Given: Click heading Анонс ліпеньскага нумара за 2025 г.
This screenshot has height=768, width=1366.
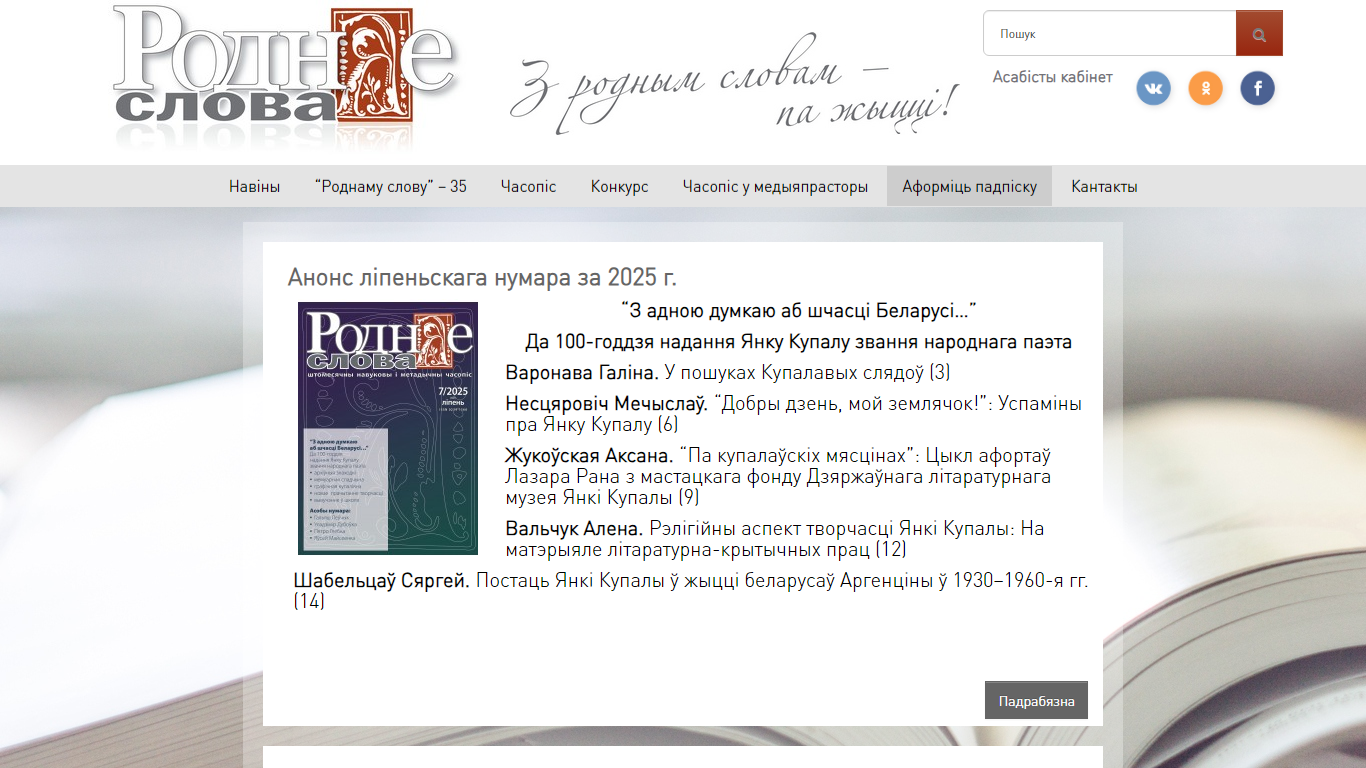Looking at the screenshot, I should click(x=482, y=278).
